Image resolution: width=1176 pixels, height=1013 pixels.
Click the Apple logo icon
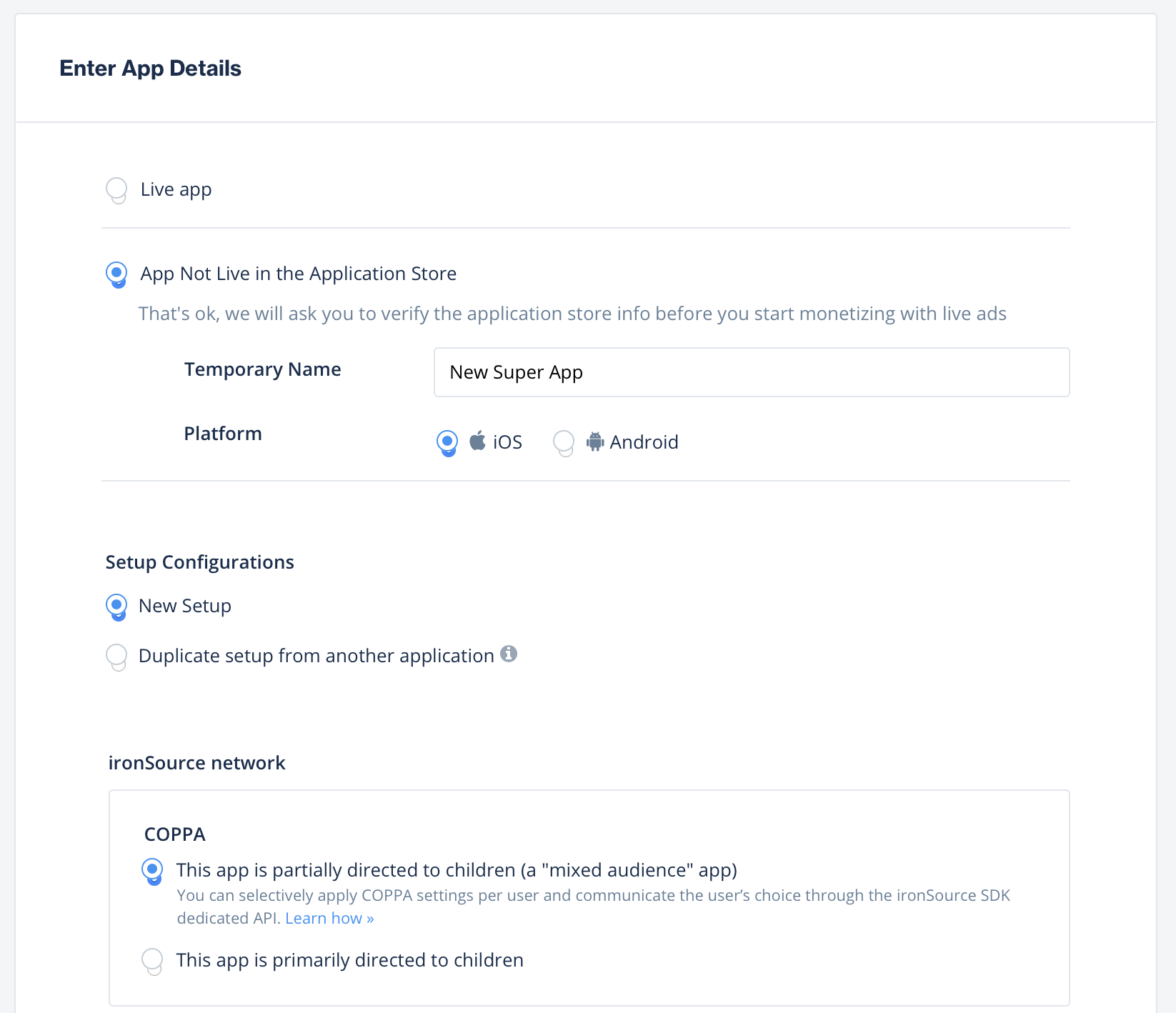pos(477,441)
